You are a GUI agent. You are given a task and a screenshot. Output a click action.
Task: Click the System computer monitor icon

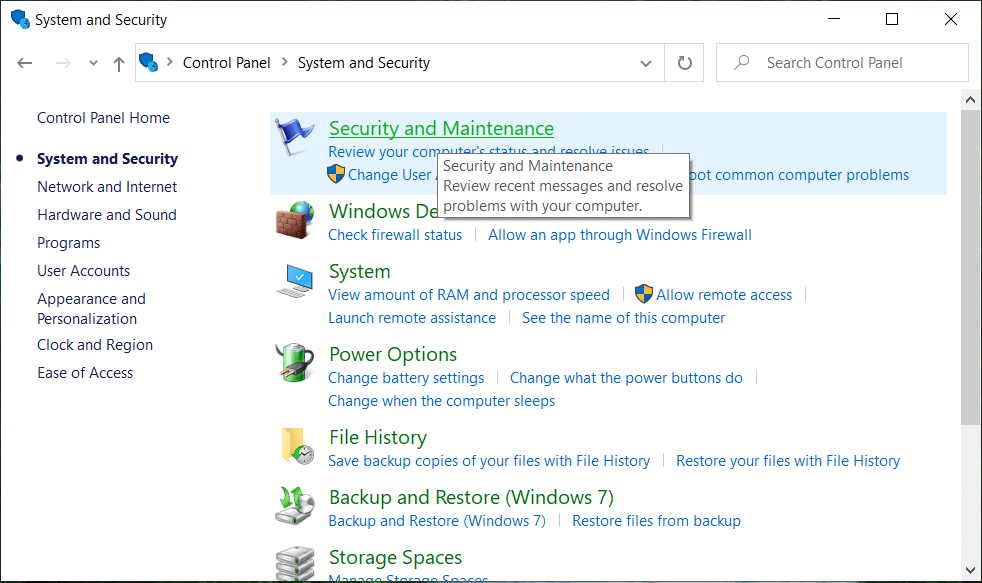point(296,281)
